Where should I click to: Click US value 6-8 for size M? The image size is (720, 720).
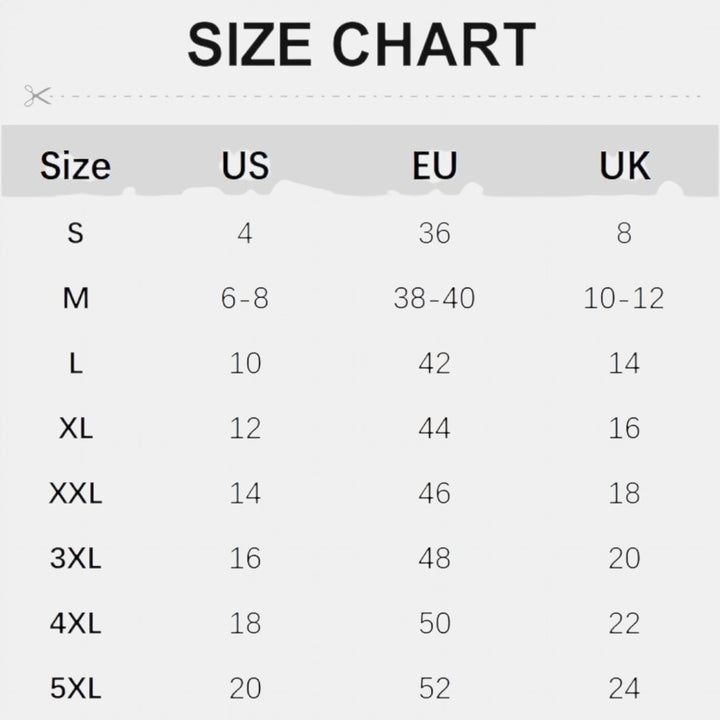click(x=245, y=298)
